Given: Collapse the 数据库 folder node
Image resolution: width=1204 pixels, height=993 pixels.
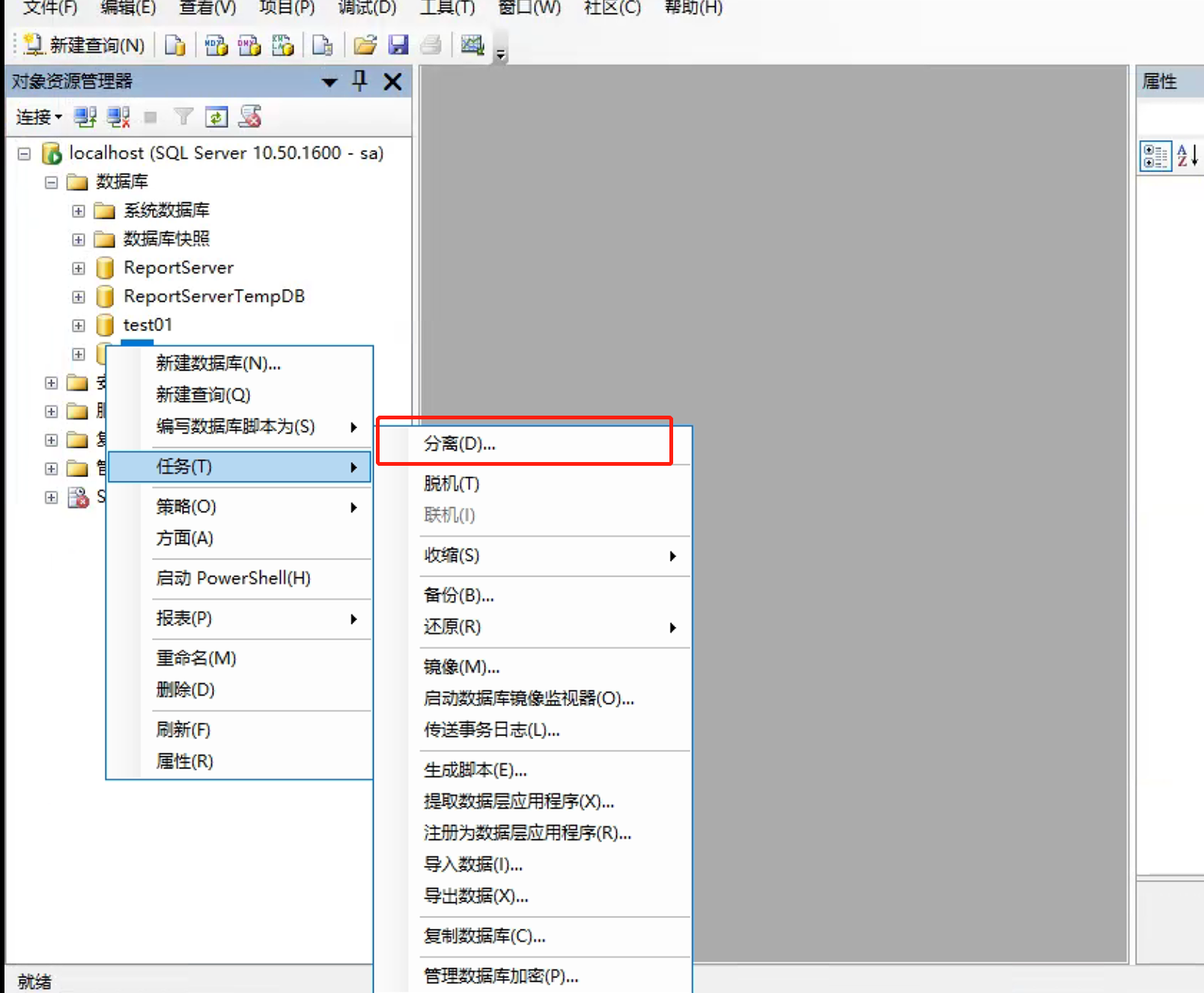Looking at the screenshot, I should (x=51, y=182).
